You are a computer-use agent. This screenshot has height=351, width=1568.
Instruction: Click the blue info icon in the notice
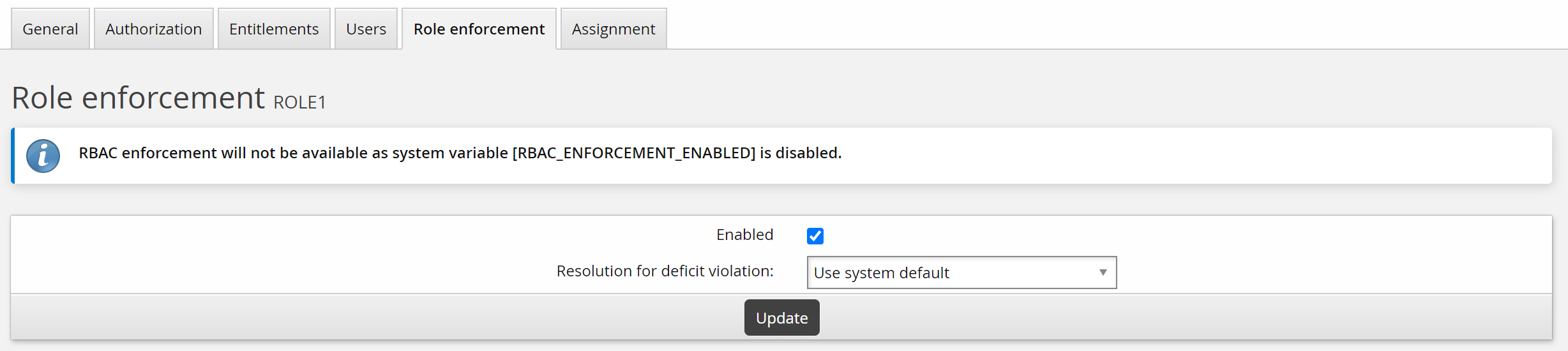pos(43,156)
